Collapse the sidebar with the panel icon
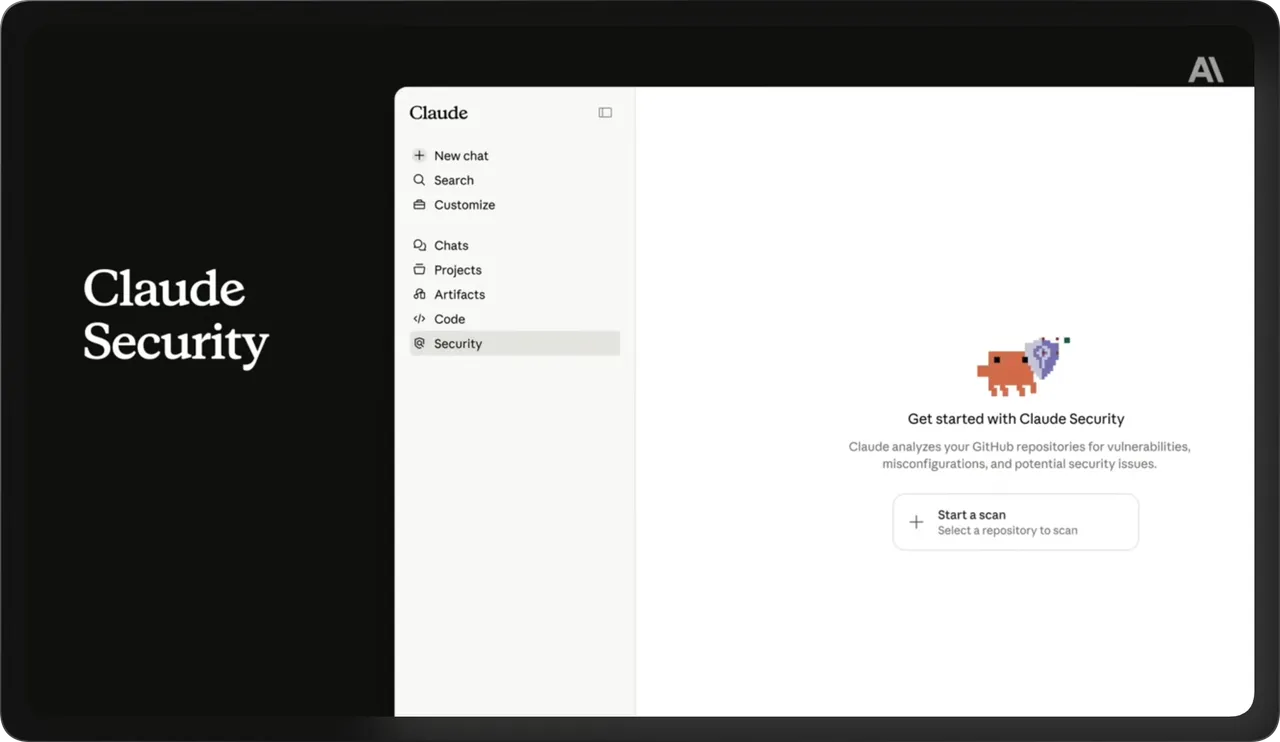The width and height of the screenshot is (1280, 742). (605, 113)
